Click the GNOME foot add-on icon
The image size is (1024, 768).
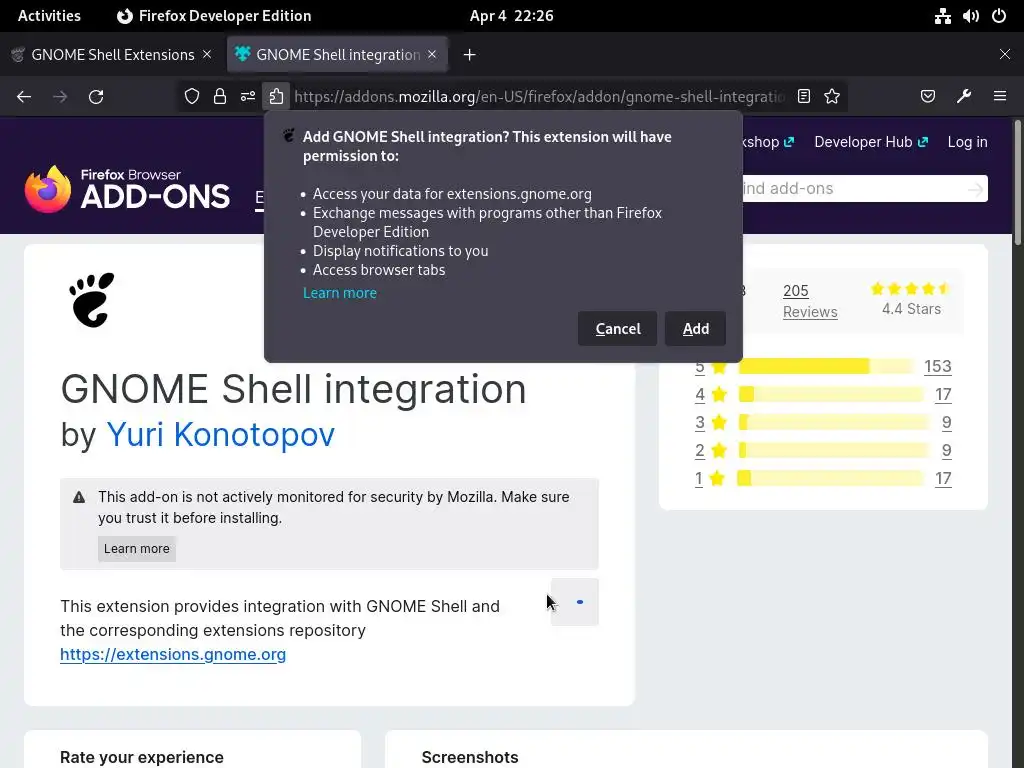click(x=91, y=300)
